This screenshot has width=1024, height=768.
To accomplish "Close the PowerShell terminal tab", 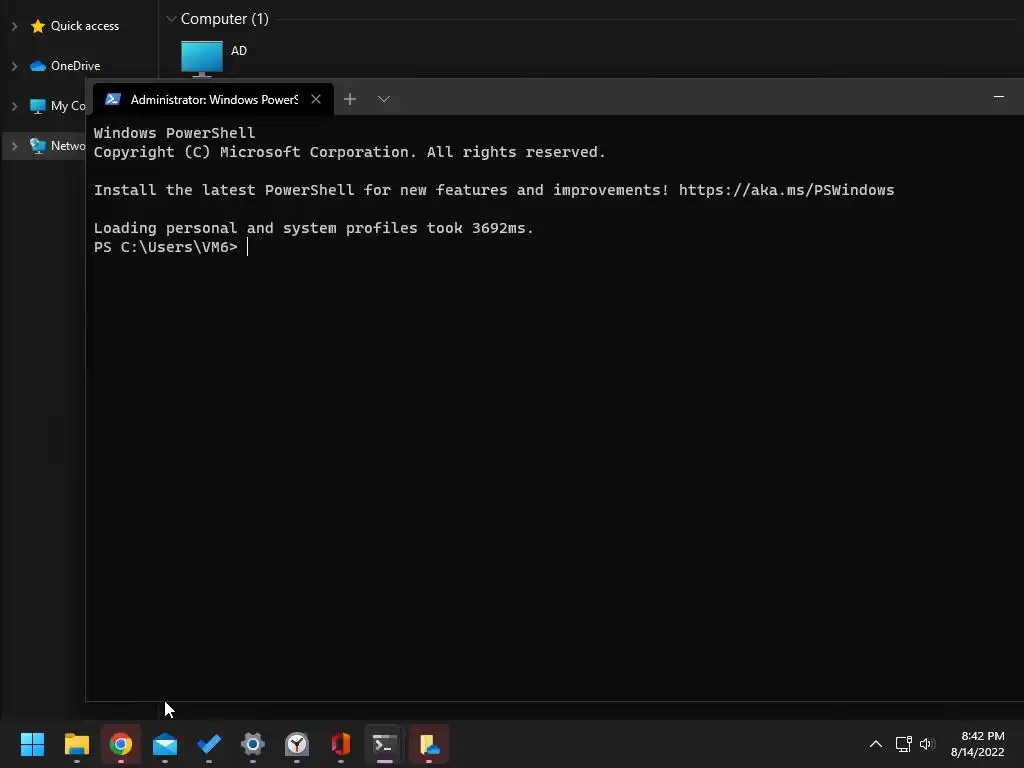I will point(316,99).
